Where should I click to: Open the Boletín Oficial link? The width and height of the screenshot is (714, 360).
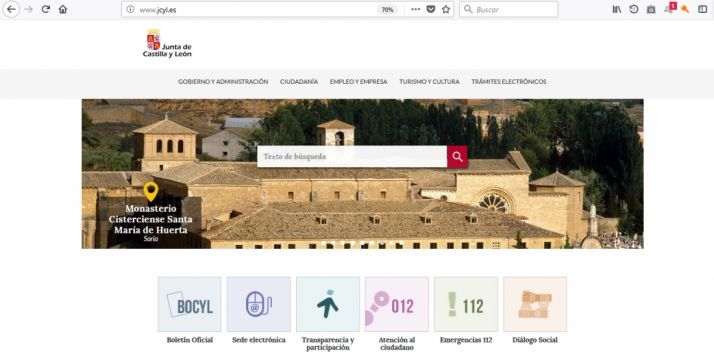(x=189, y=340)
